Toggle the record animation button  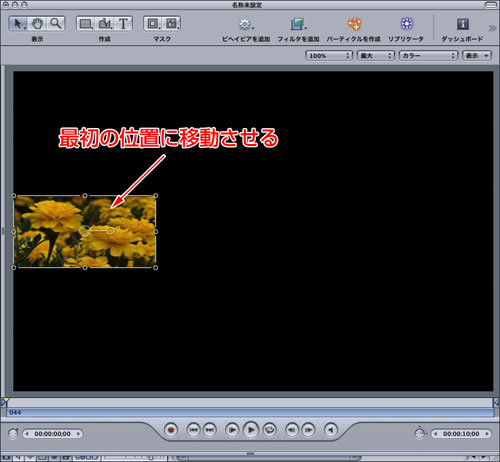pyautogui.click(x=171, y=430)
